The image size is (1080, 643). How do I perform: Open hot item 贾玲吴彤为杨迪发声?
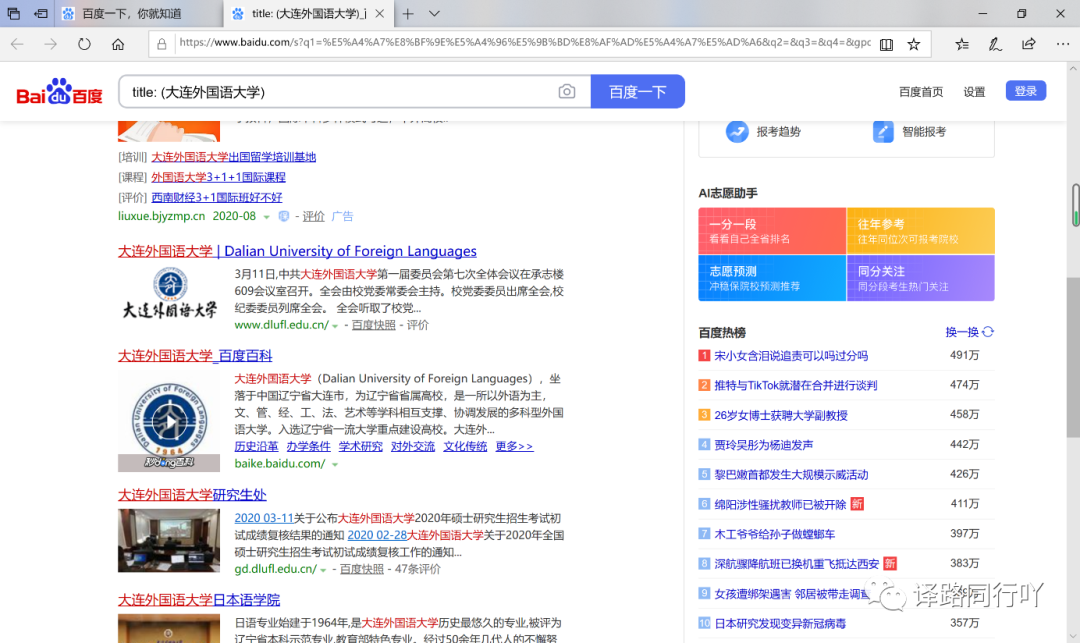click(x=763, y=445)
